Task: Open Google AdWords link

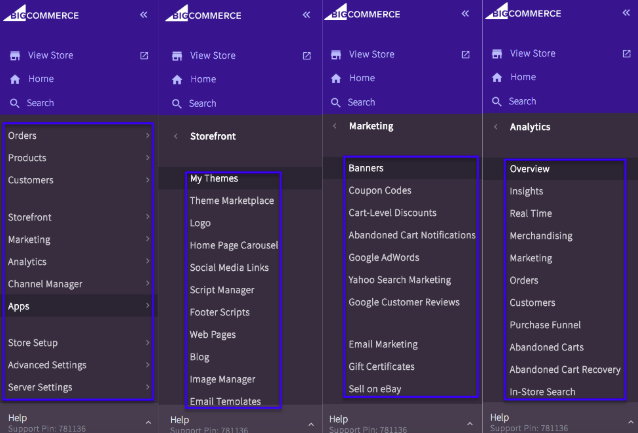Action: 384,258
